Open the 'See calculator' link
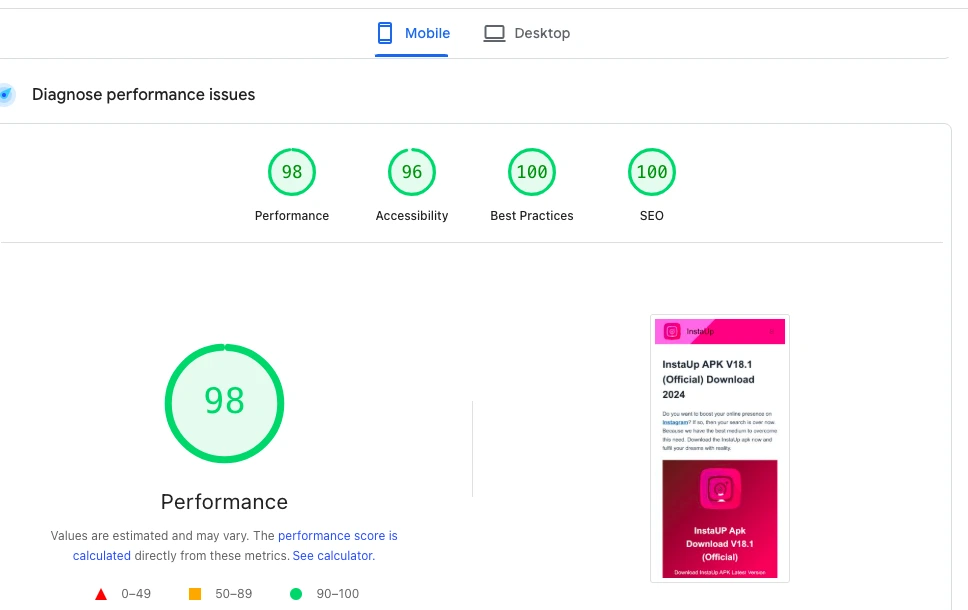 point(332,555)
